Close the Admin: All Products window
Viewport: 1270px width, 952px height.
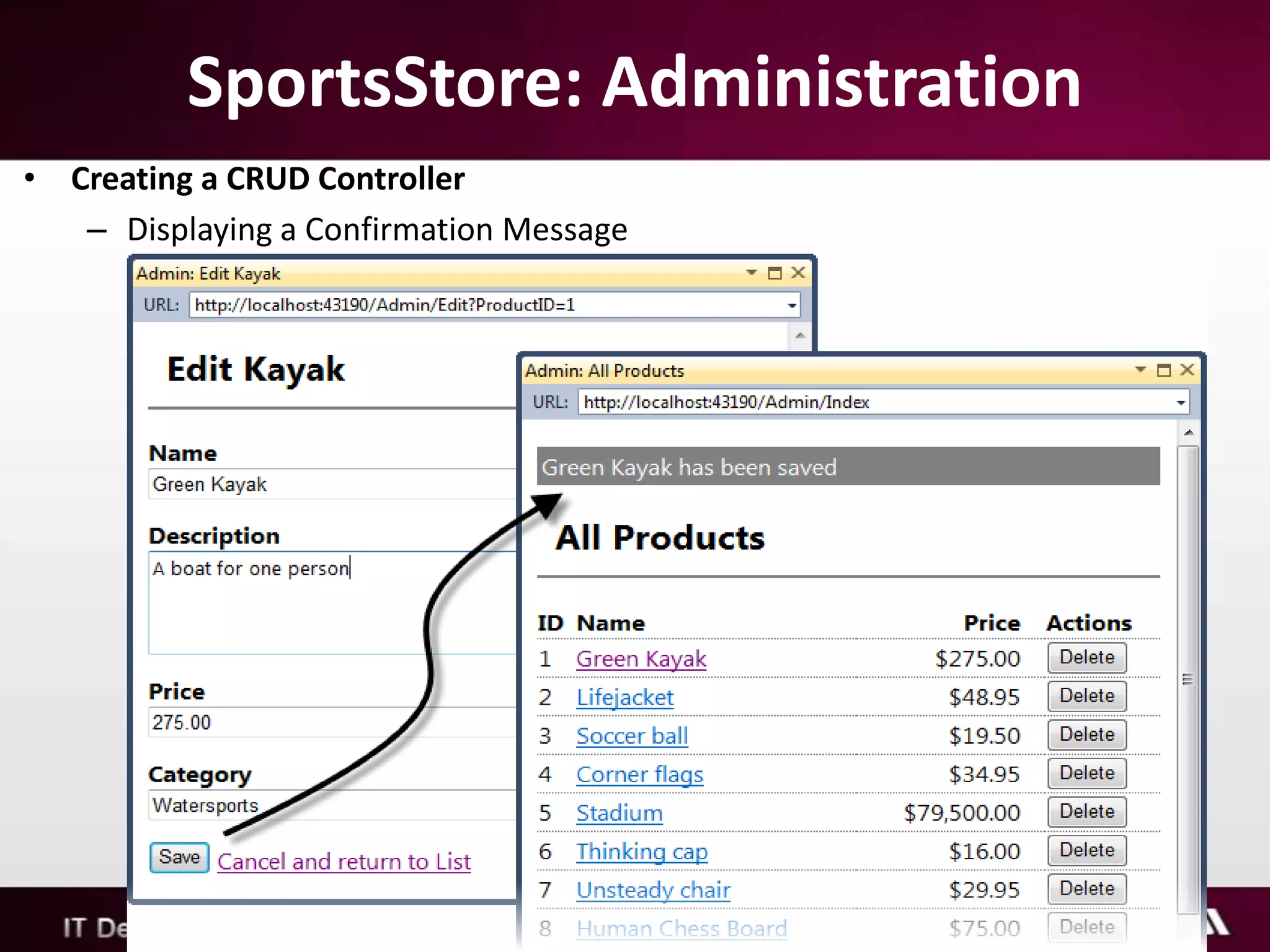(1188, 369)
